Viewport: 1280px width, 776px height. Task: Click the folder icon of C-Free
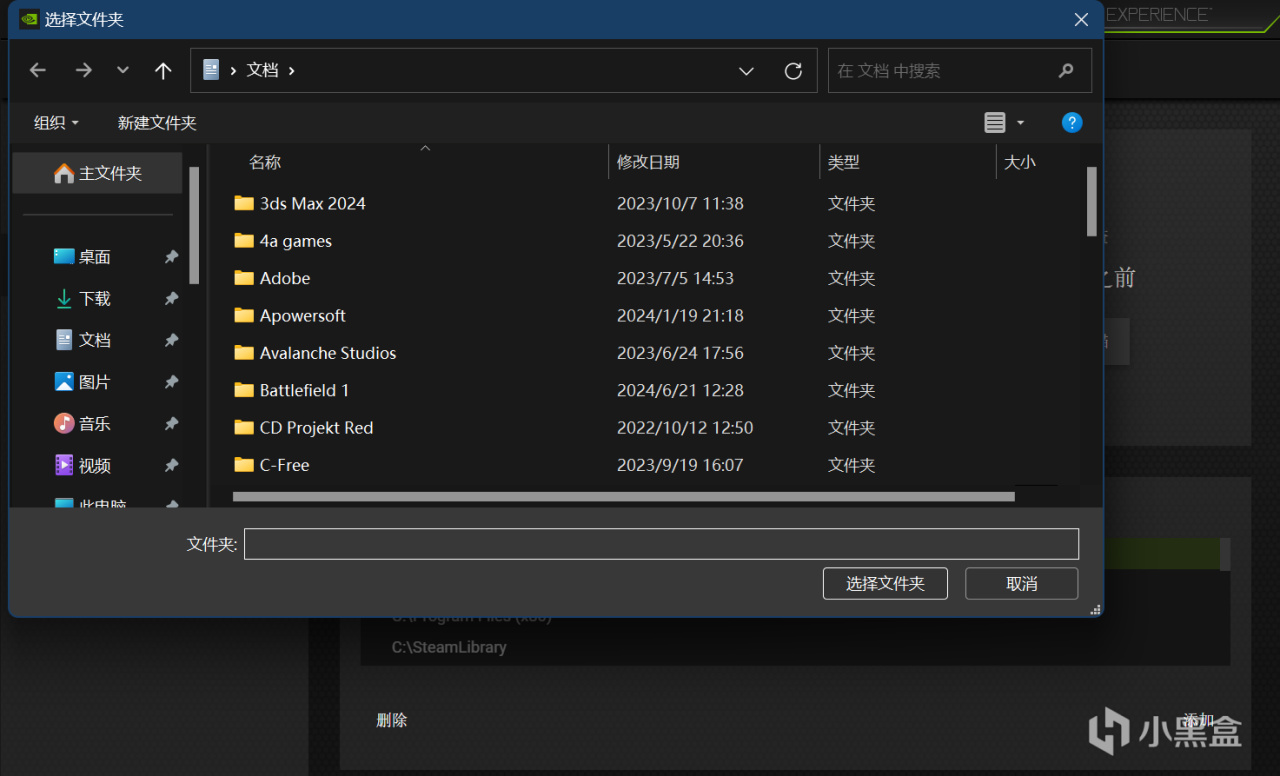click(244, 465)
